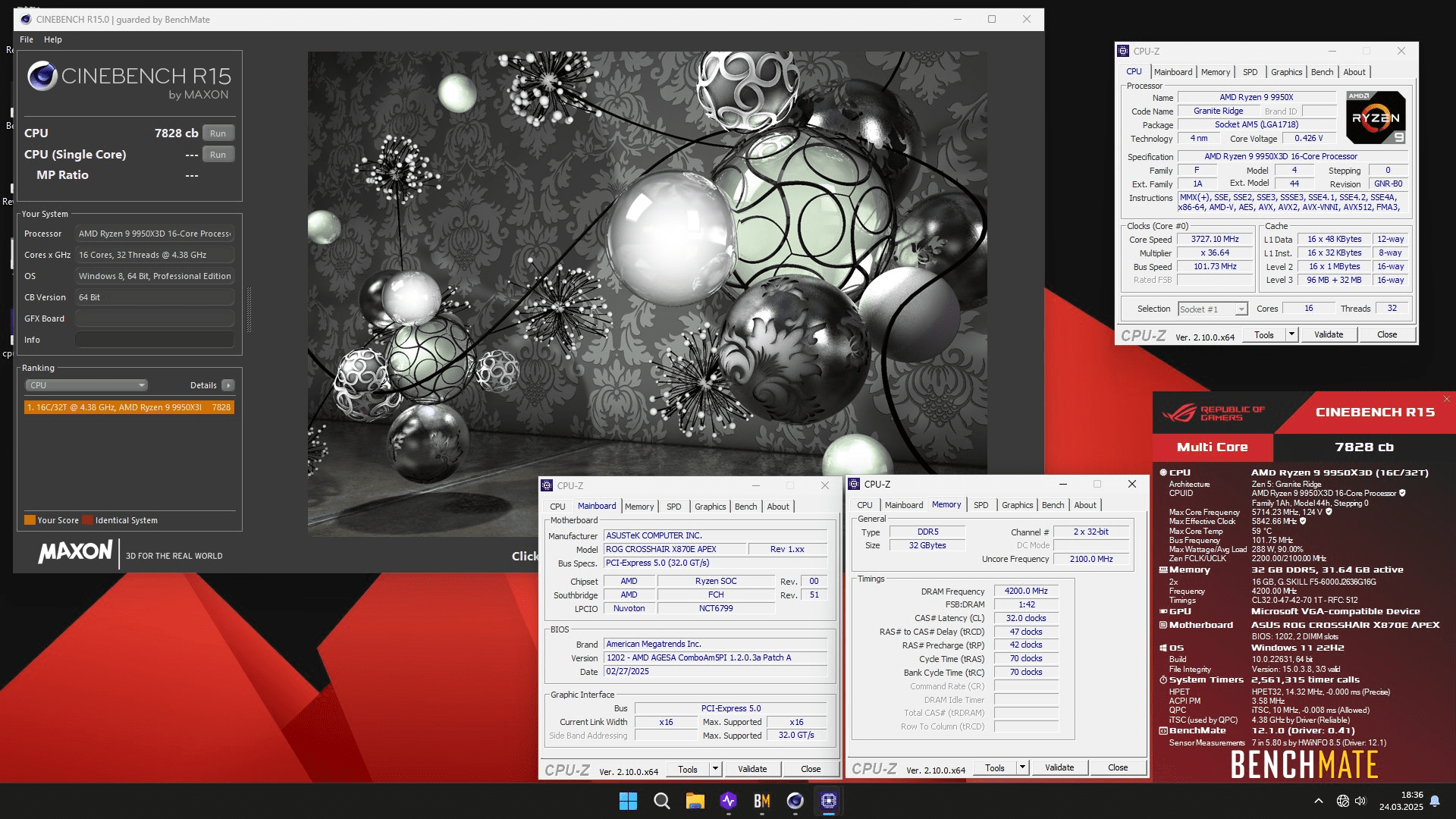Image resolution: width=1456 pixels, height=819 pixels.
Task: Open taskbar Search magnifier
Action: 661,801
